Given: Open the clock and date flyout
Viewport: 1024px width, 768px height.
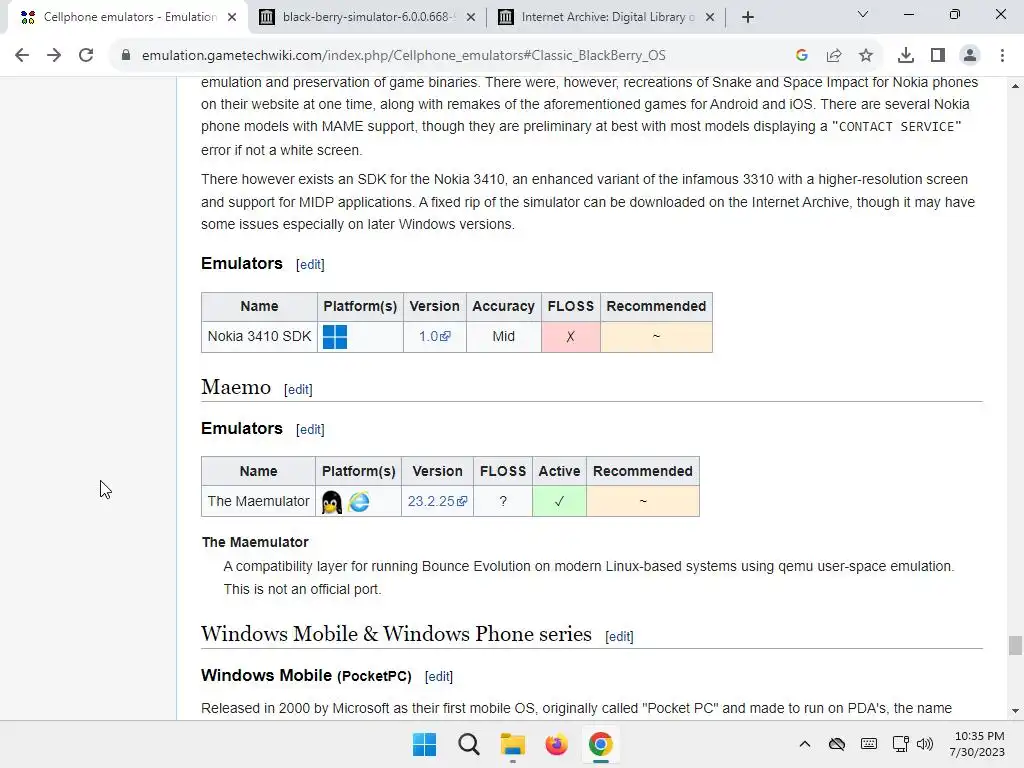Looking at the screenshot, I should coord(978,744).
